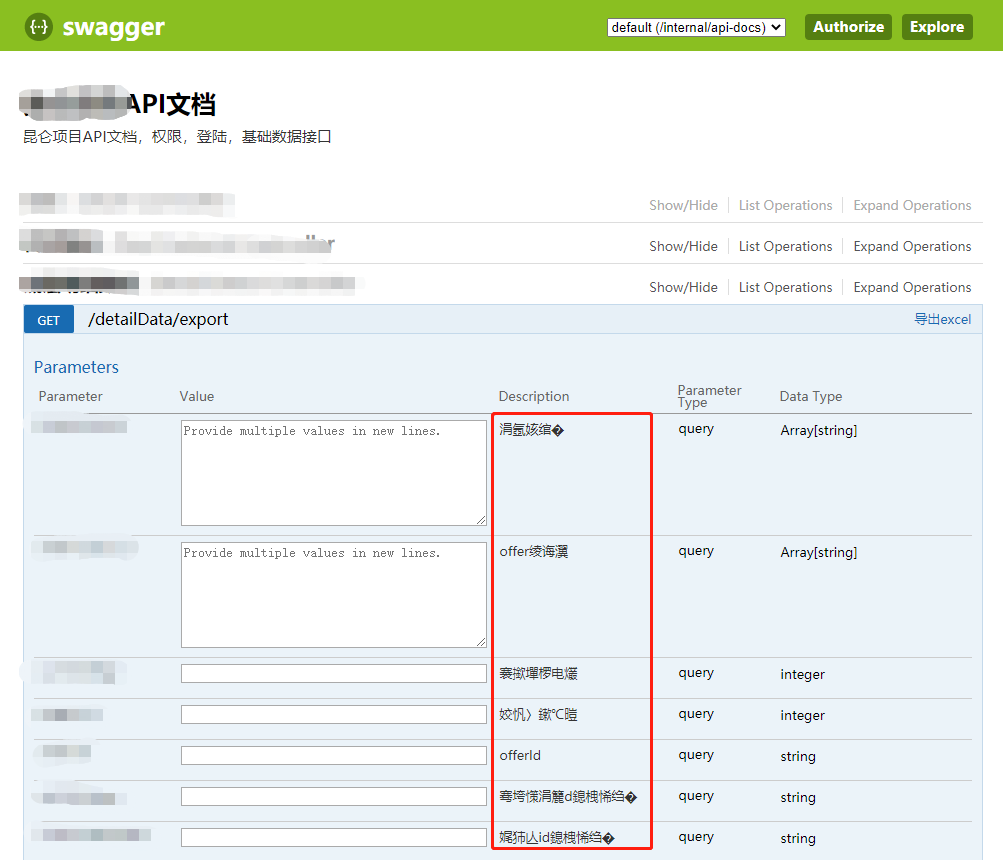
Task: Click Expand Operations for the third controller
Action: (x=912, y=287)
